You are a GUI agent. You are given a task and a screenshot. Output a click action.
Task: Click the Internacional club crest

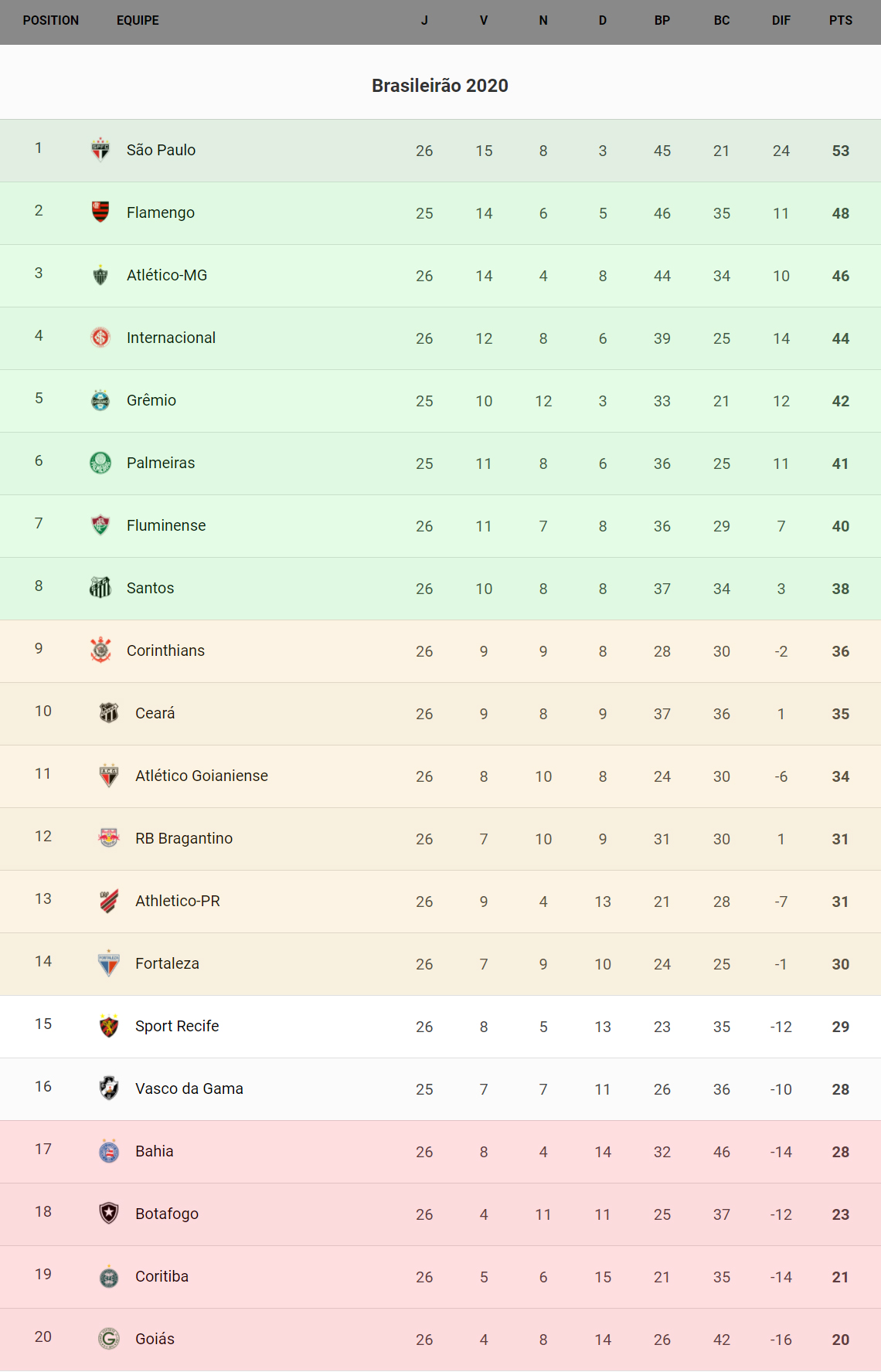(x=100, y=338)
